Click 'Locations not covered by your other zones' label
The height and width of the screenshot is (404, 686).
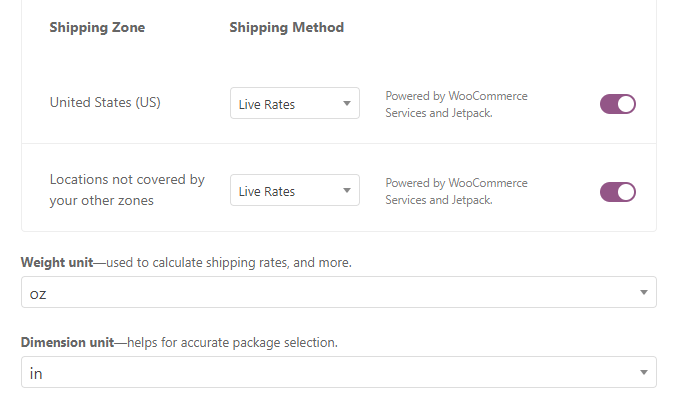pyautogui.click(x=127, y=190)
